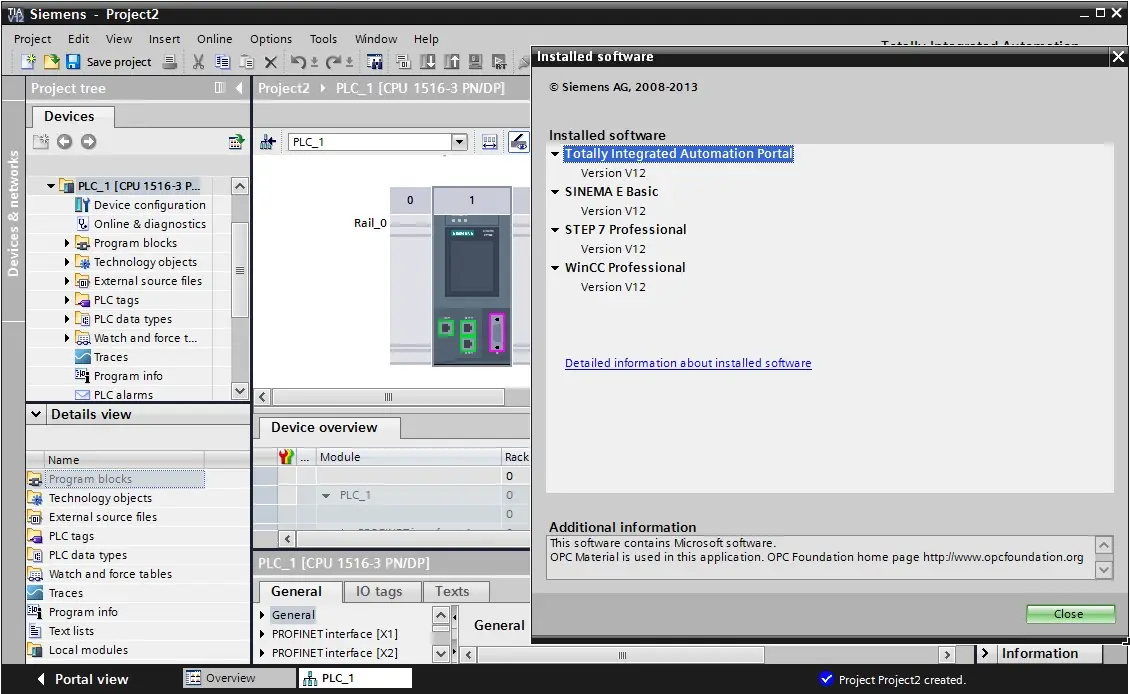Click the Cut scissors icon
Viewport: 1130px width, 694px height.
(198, 62)
